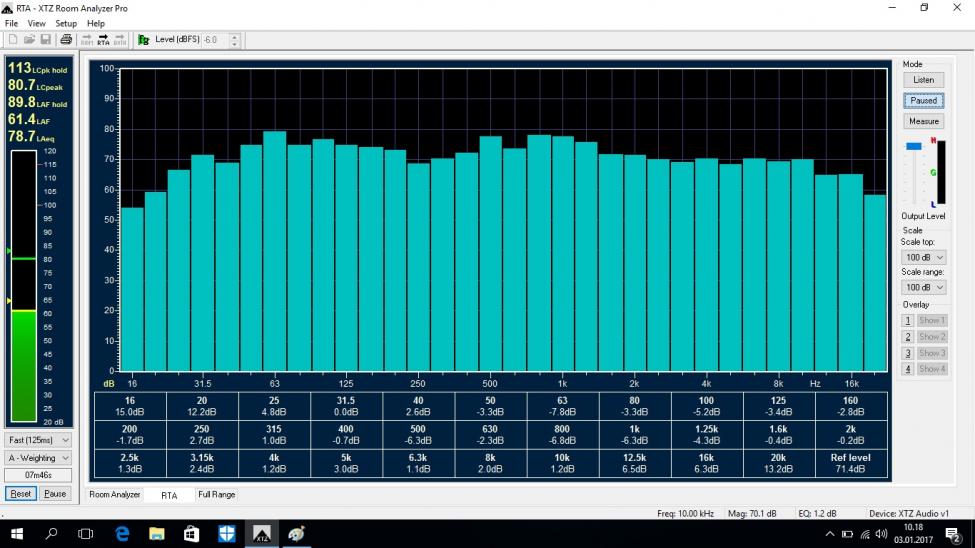975x548 pixels.
Task: Select the RTA tab
Action: click(169, 495)
